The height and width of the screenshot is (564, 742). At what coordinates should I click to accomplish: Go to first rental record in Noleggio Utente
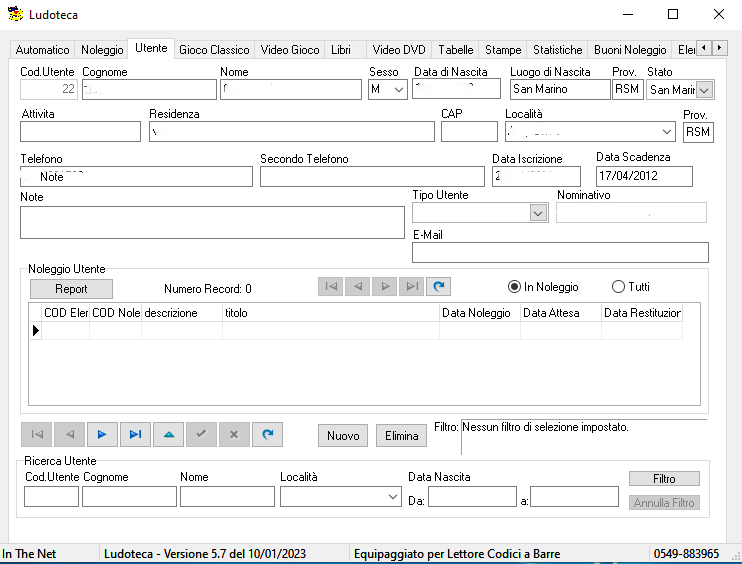(331, 286)
